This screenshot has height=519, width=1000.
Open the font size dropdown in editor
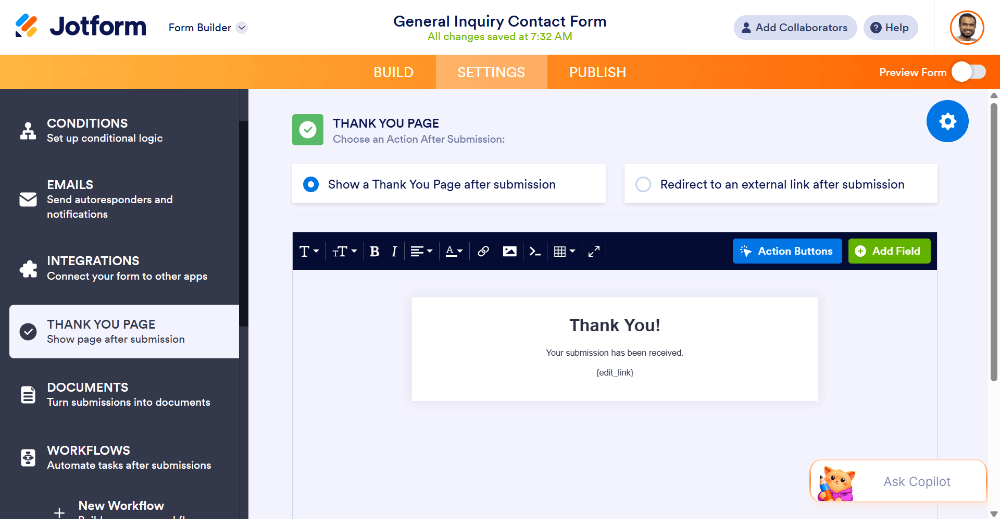tap(344, 251)
